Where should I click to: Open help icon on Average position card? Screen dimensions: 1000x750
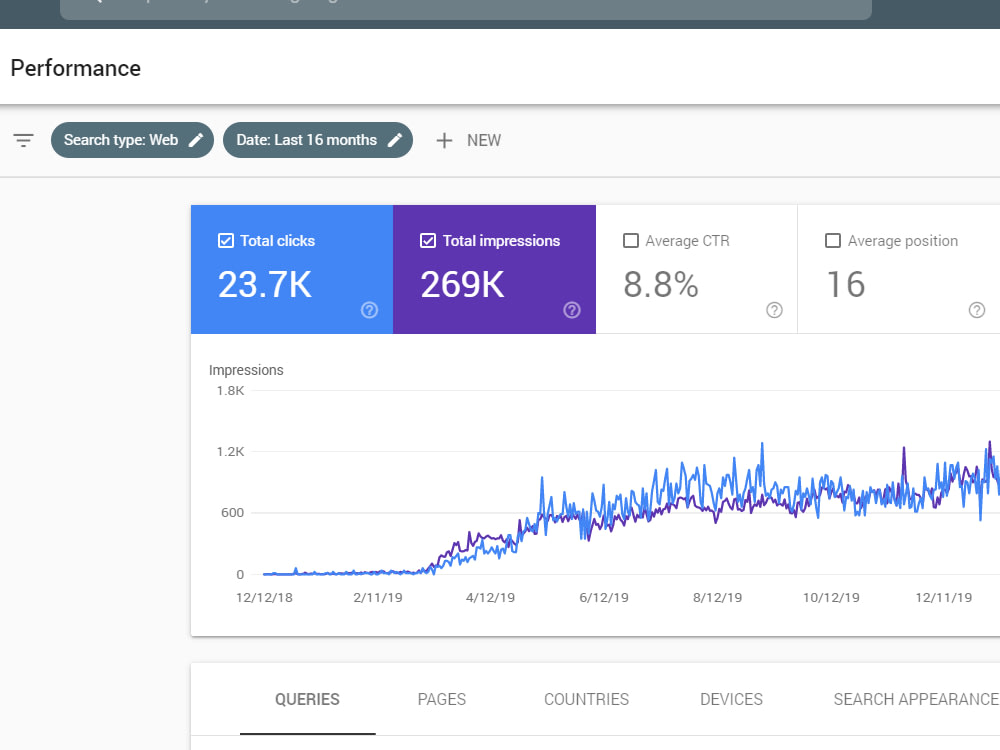pos(977,310)
